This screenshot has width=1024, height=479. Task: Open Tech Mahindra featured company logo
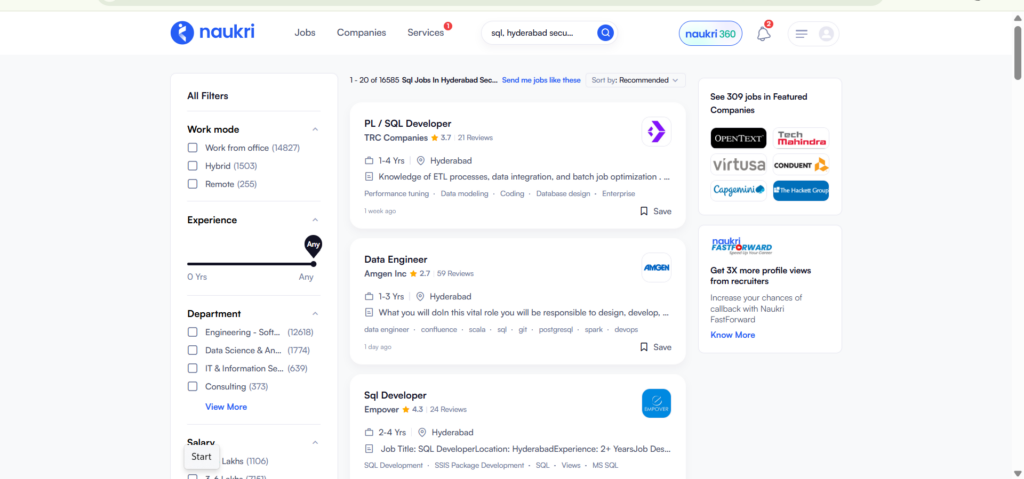pyautogui.click(x=802, y=138)
